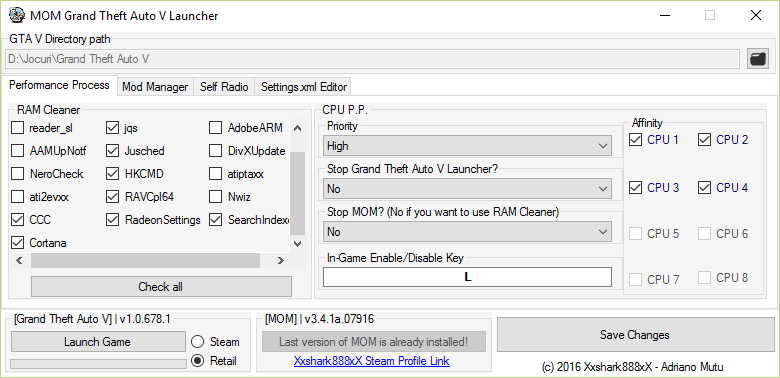Check the Nwiz process
The height and width of the screenshot is (378, 780).
coord(215,197)
